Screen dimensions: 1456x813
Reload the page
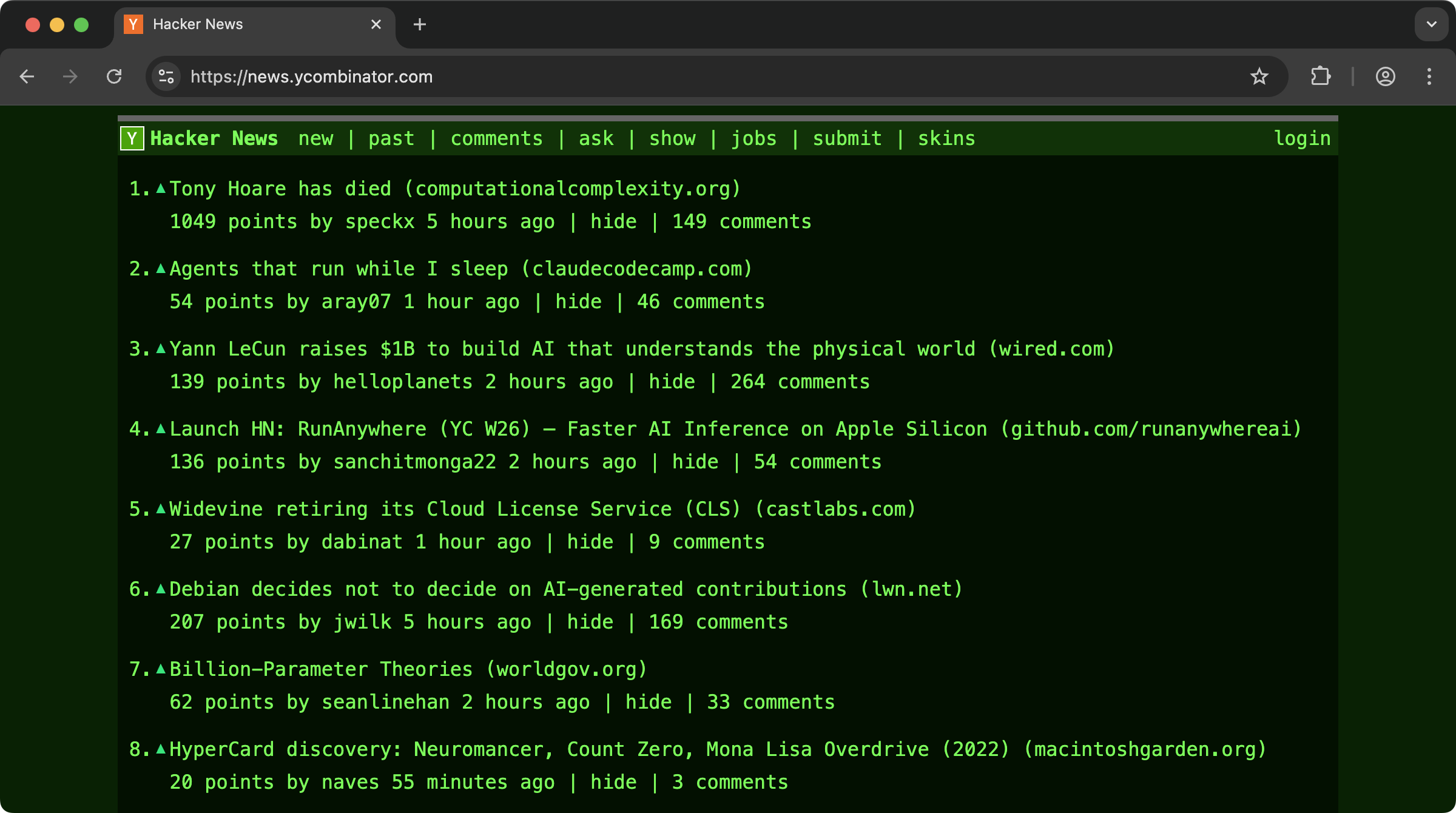(x=114, y=76)
